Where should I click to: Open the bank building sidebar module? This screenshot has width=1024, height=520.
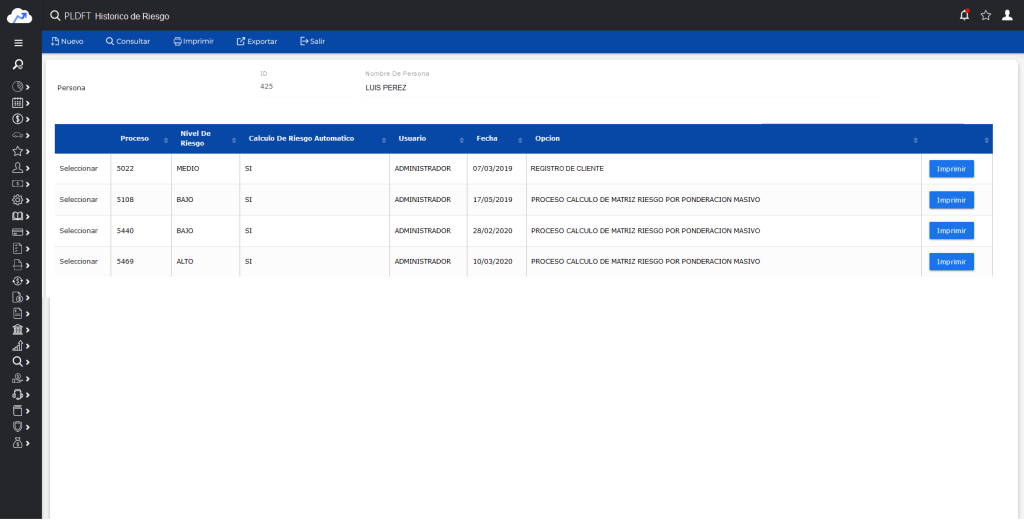(x=18, y=330)
